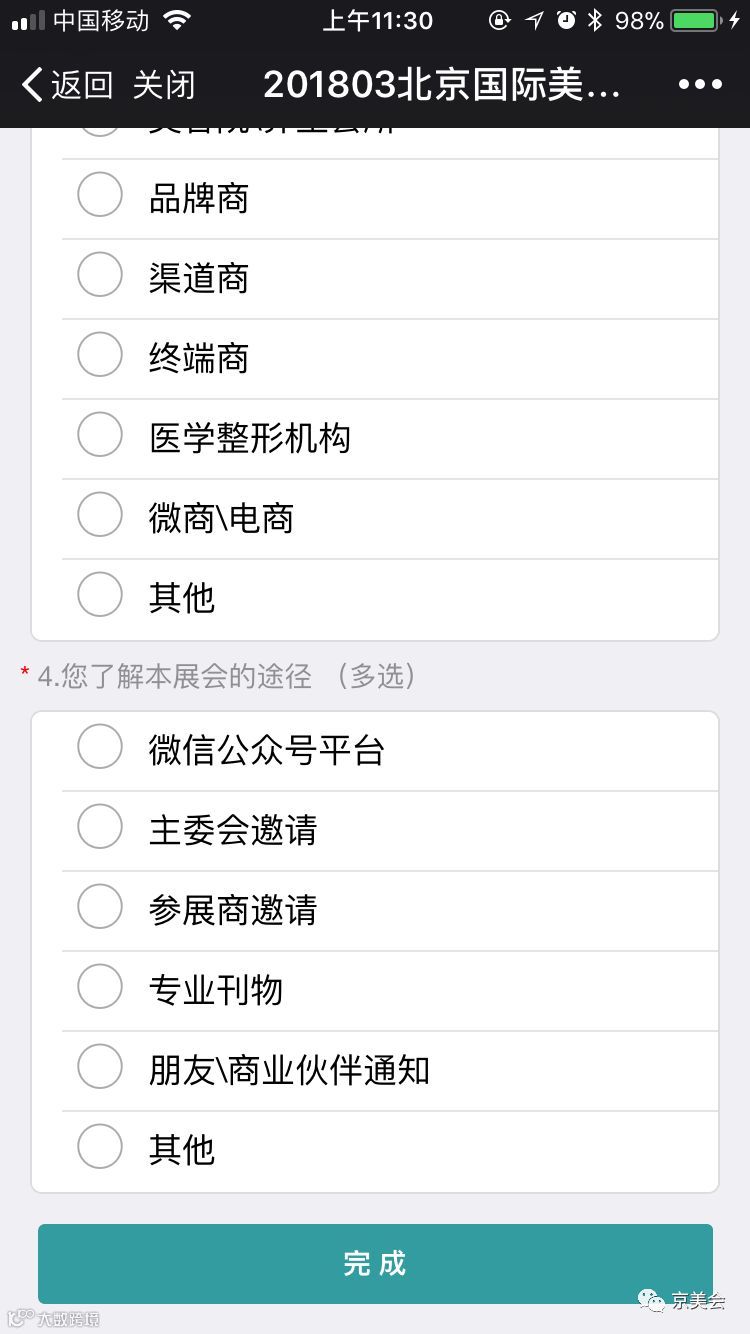The image size is (750, 1334).
Task: Tap the 完成 submit button
Action: point(375,1263)
